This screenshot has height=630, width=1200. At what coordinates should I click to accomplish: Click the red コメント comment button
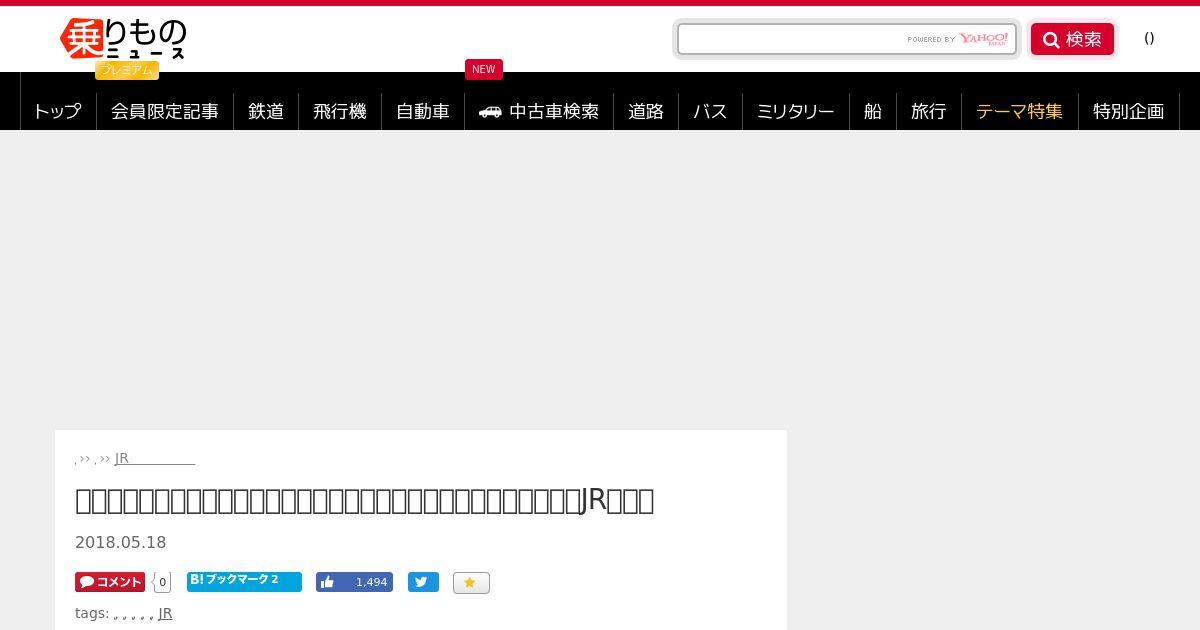[110, 582]
